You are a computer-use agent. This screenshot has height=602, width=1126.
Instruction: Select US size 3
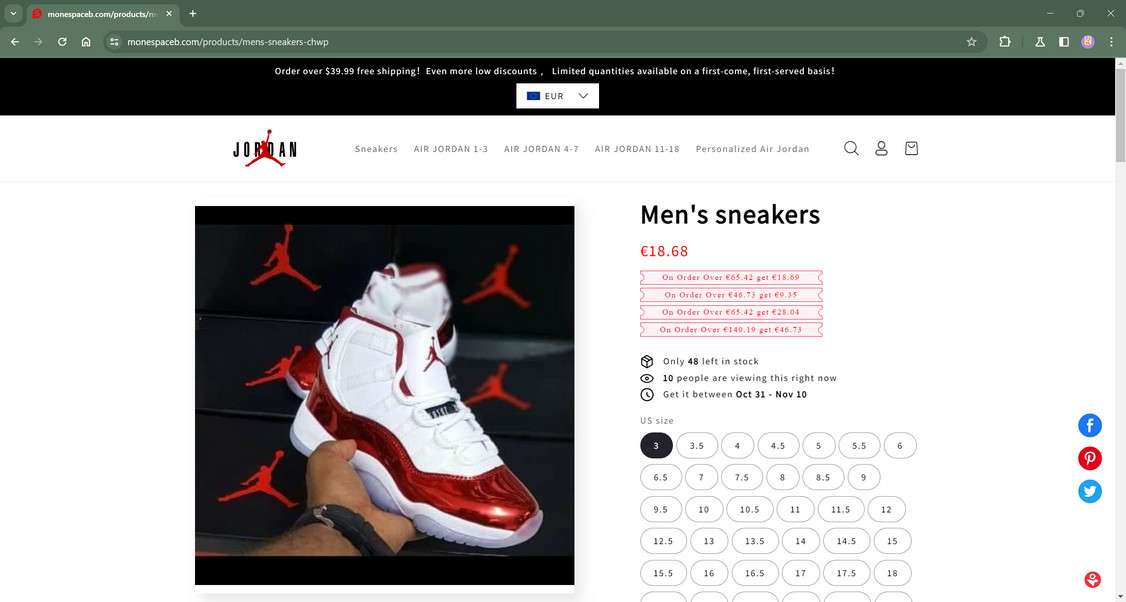pyautogui.click(x=656, y=445)
